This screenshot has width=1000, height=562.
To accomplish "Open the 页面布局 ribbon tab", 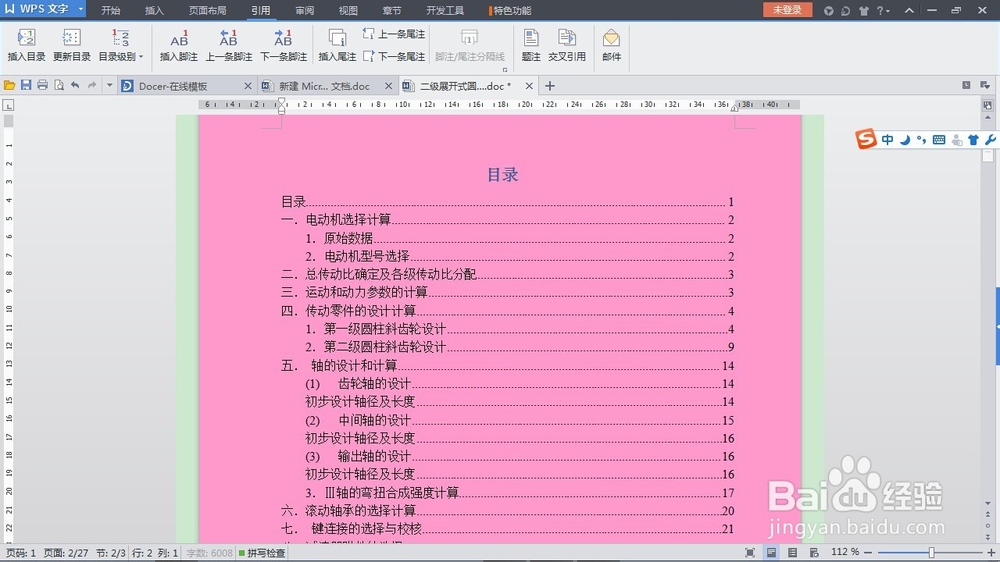I will point(207,10).
